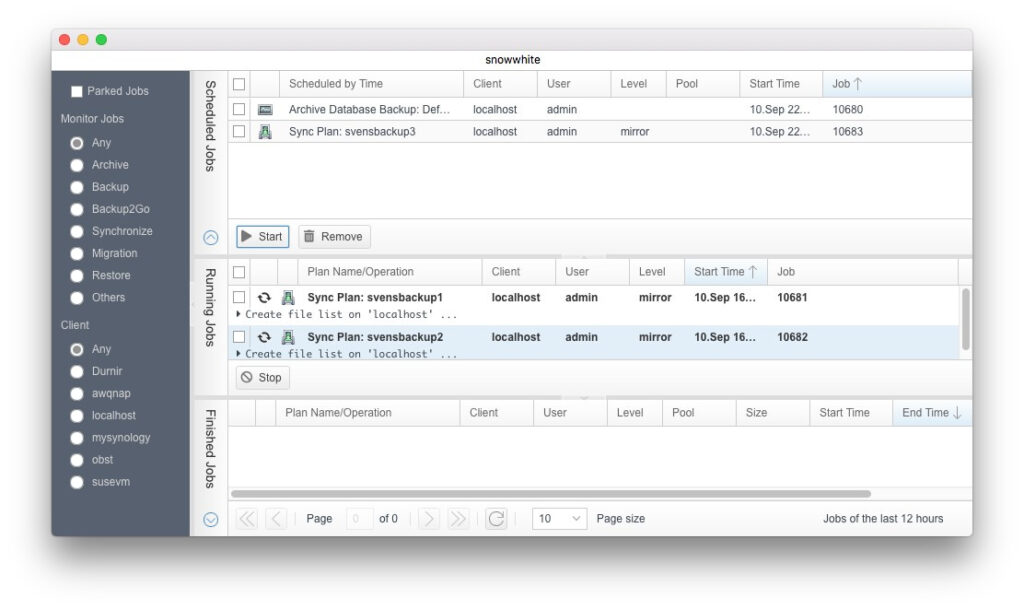Go to next page of finished jobs
Viewport: 1024px width, 610px height.
(429, 519)
